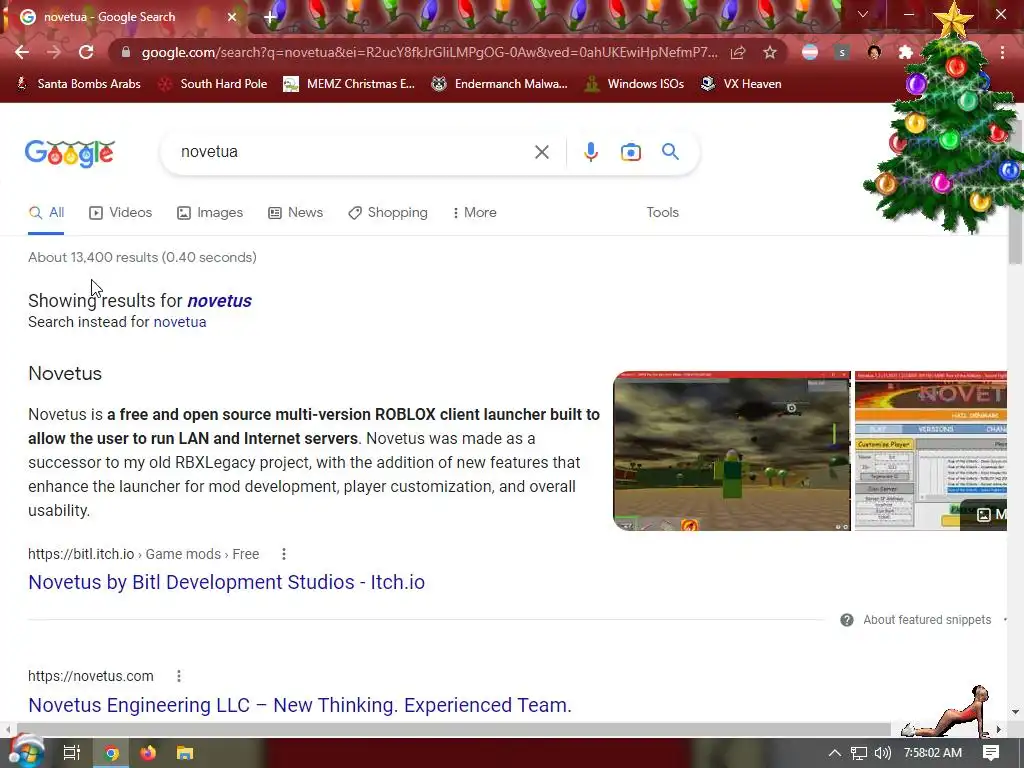Click into the novetua search box

pyautogui.click(x=353, y=152)
